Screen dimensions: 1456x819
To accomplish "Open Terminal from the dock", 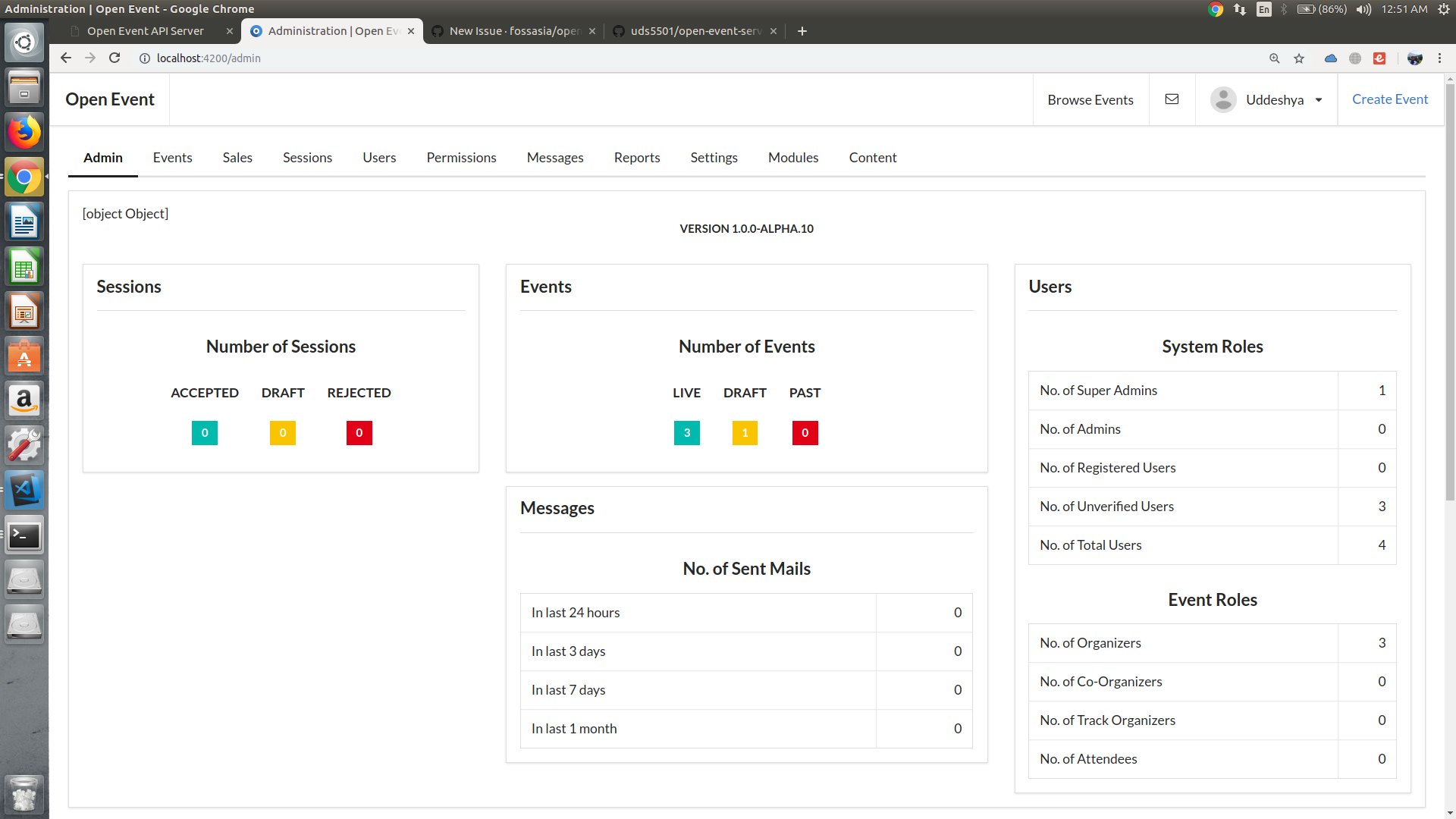I will [24, 536].
